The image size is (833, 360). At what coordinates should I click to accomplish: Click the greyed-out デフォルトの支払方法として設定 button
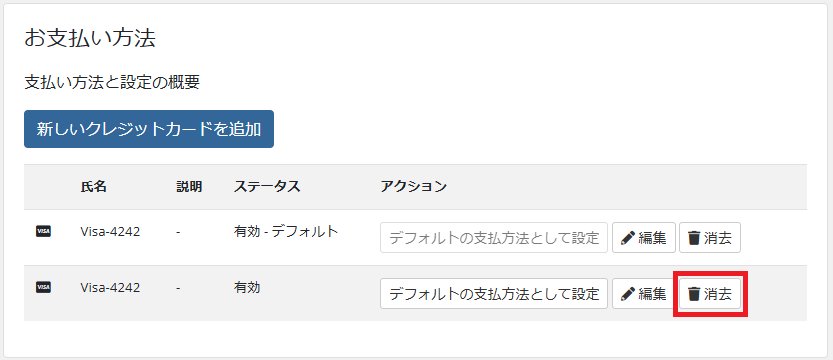(x=494, y=237)
